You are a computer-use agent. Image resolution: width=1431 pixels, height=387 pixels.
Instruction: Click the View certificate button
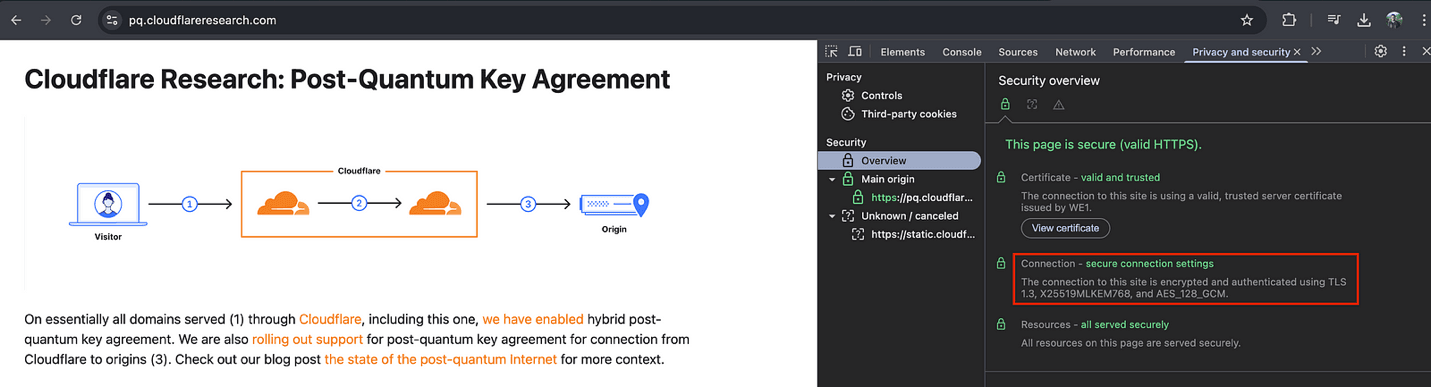point(1065,228)
